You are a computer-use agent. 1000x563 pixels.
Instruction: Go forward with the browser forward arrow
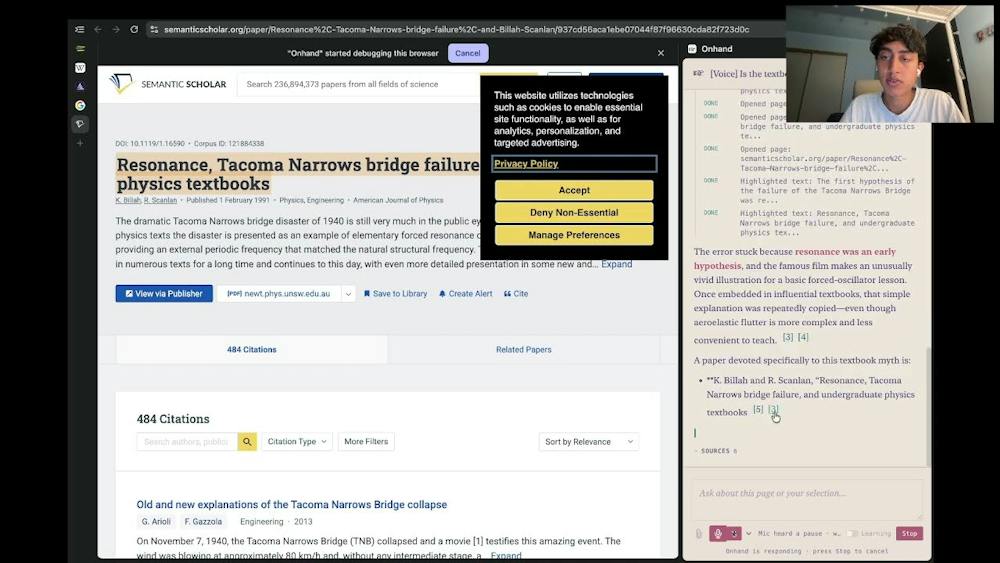point(116,29)
